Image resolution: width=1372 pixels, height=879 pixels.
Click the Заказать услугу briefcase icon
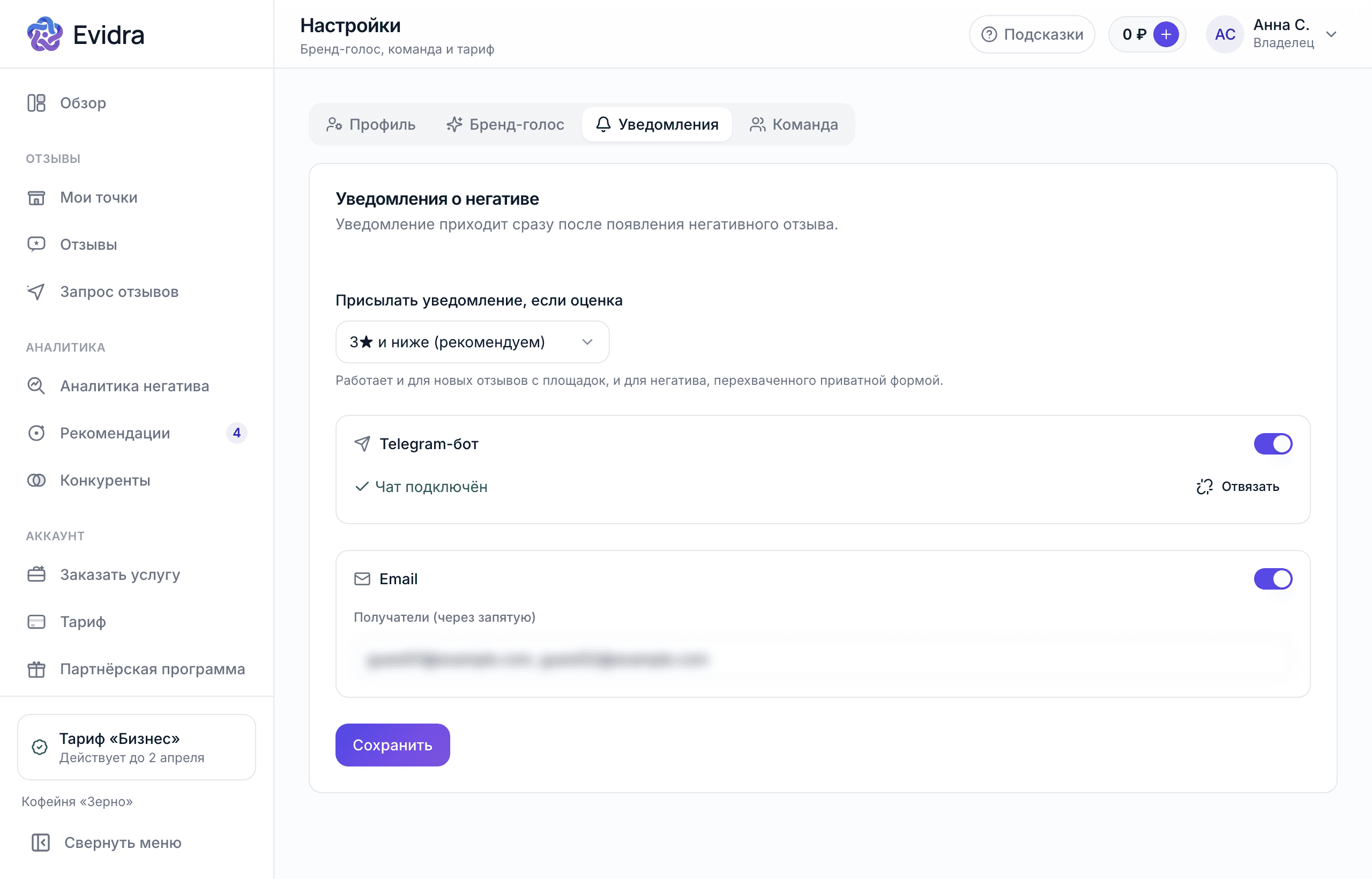pos(36,574)
